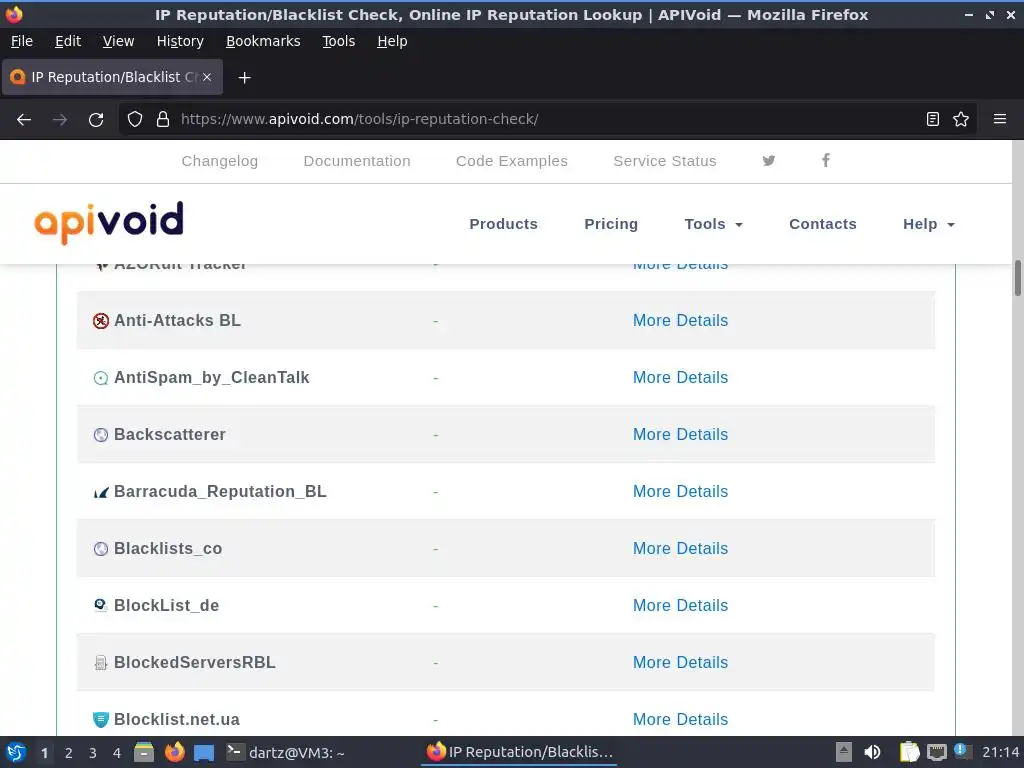
Task: Click the AntiSpam_by_CleanTalk icon
Action: 101,378
